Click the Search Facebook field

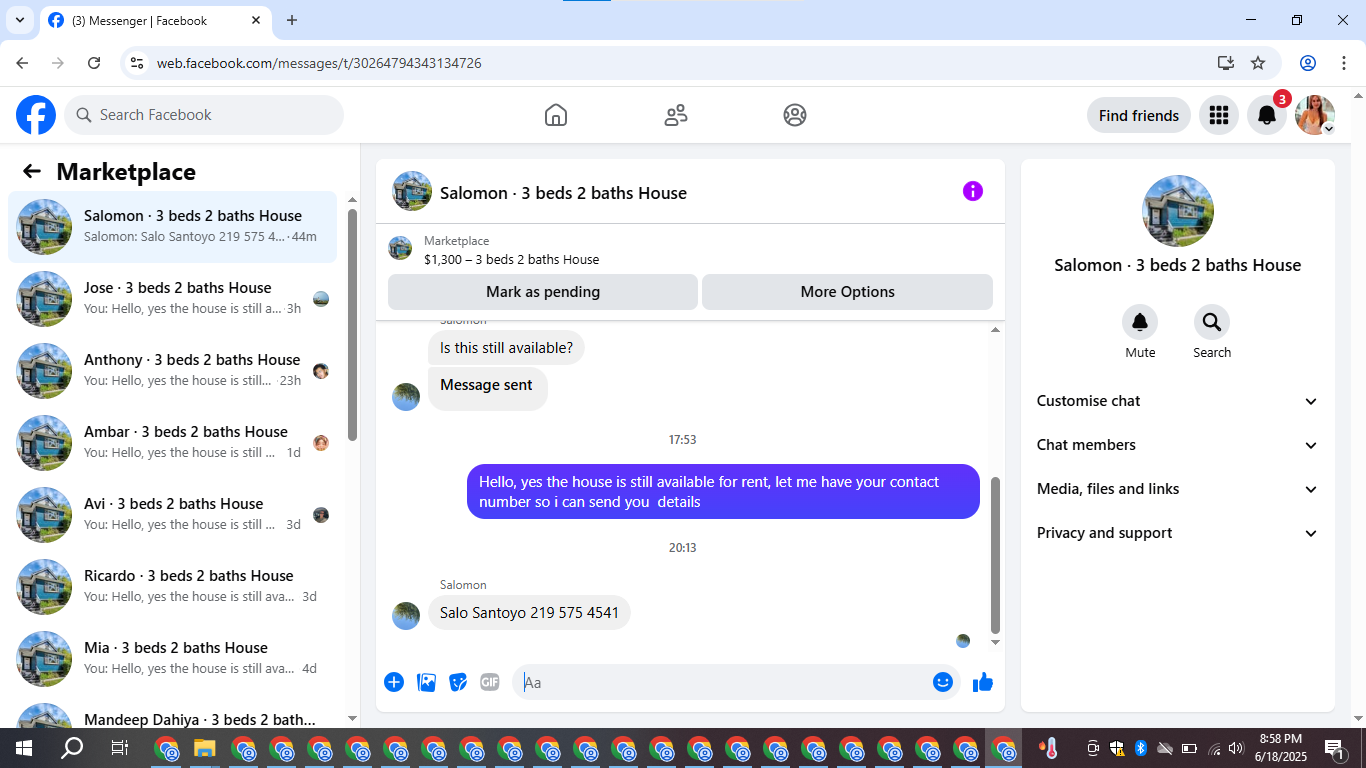coord(204,115)
